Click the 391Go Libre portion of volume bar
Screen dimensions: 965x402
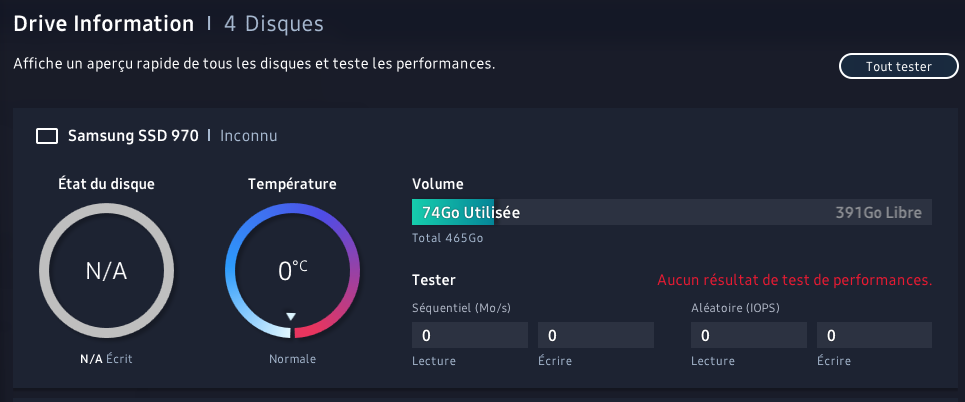[x=713, y=212]
